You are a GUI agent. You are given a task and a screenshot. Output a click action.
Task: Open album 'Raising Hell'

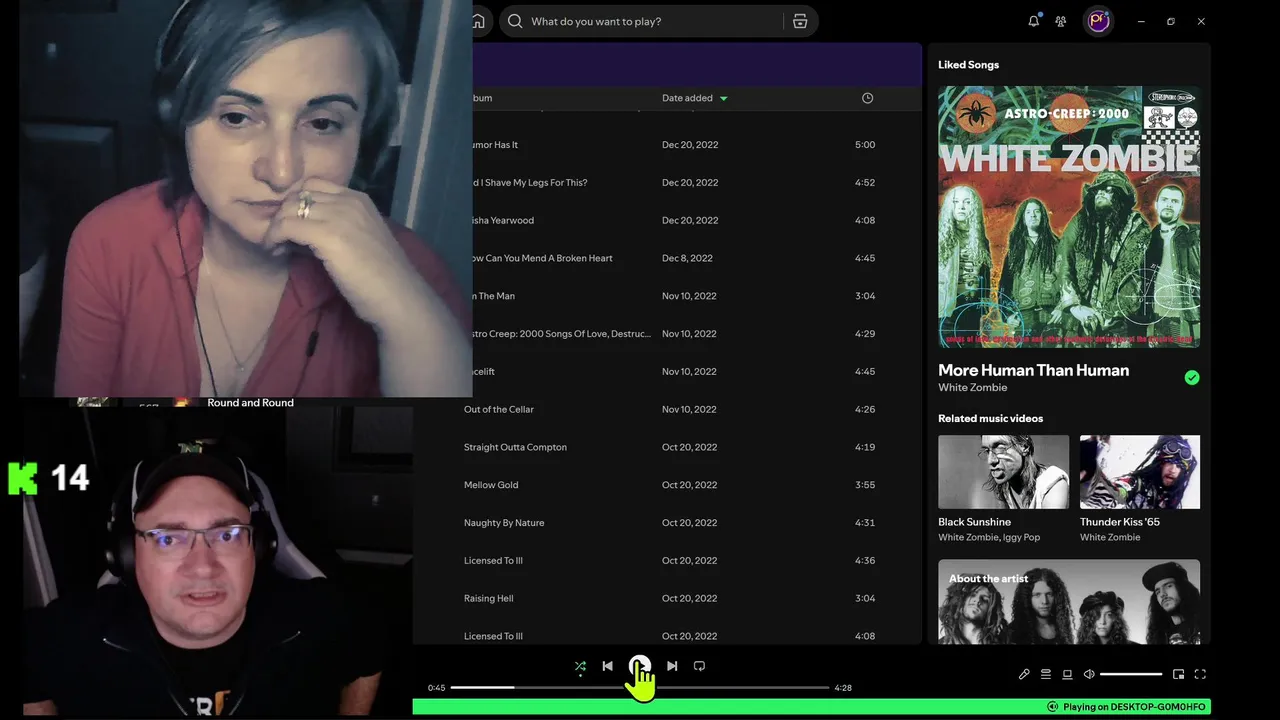point(488,599)
